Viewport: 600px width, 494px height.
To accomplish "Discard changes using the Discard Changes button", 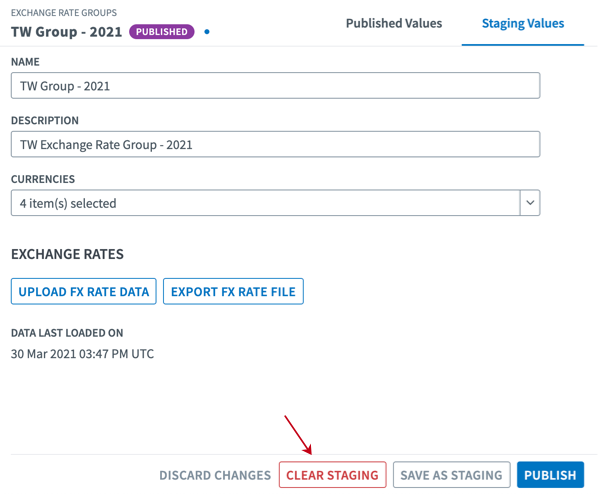I will point(214,475).
